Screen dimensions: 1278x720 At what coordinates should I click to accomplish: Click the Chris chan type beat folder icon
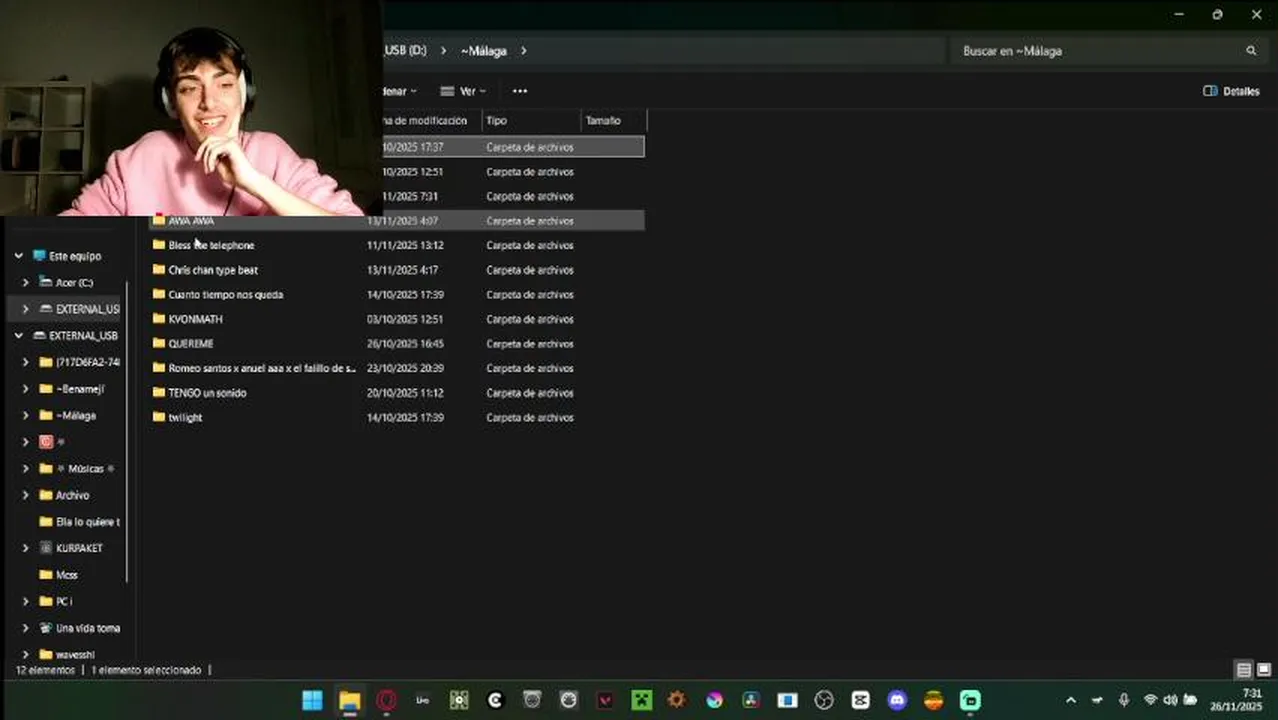pos(159,270)
